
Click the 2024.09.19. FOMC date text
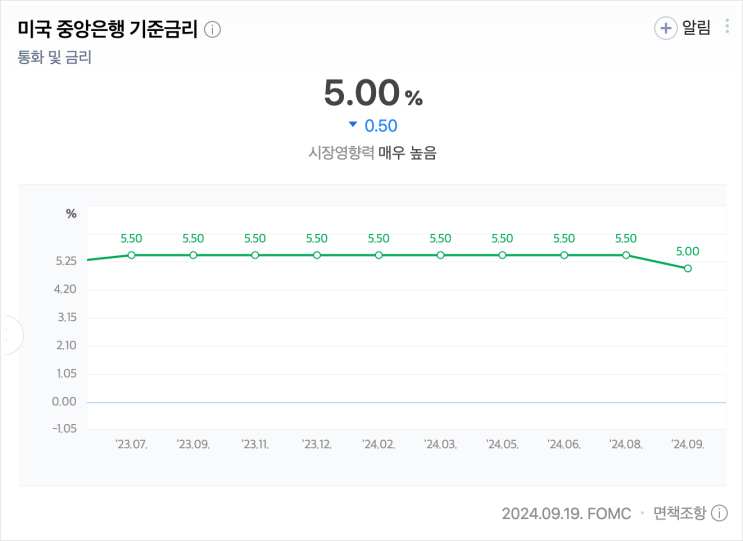[x=566, y=513]
